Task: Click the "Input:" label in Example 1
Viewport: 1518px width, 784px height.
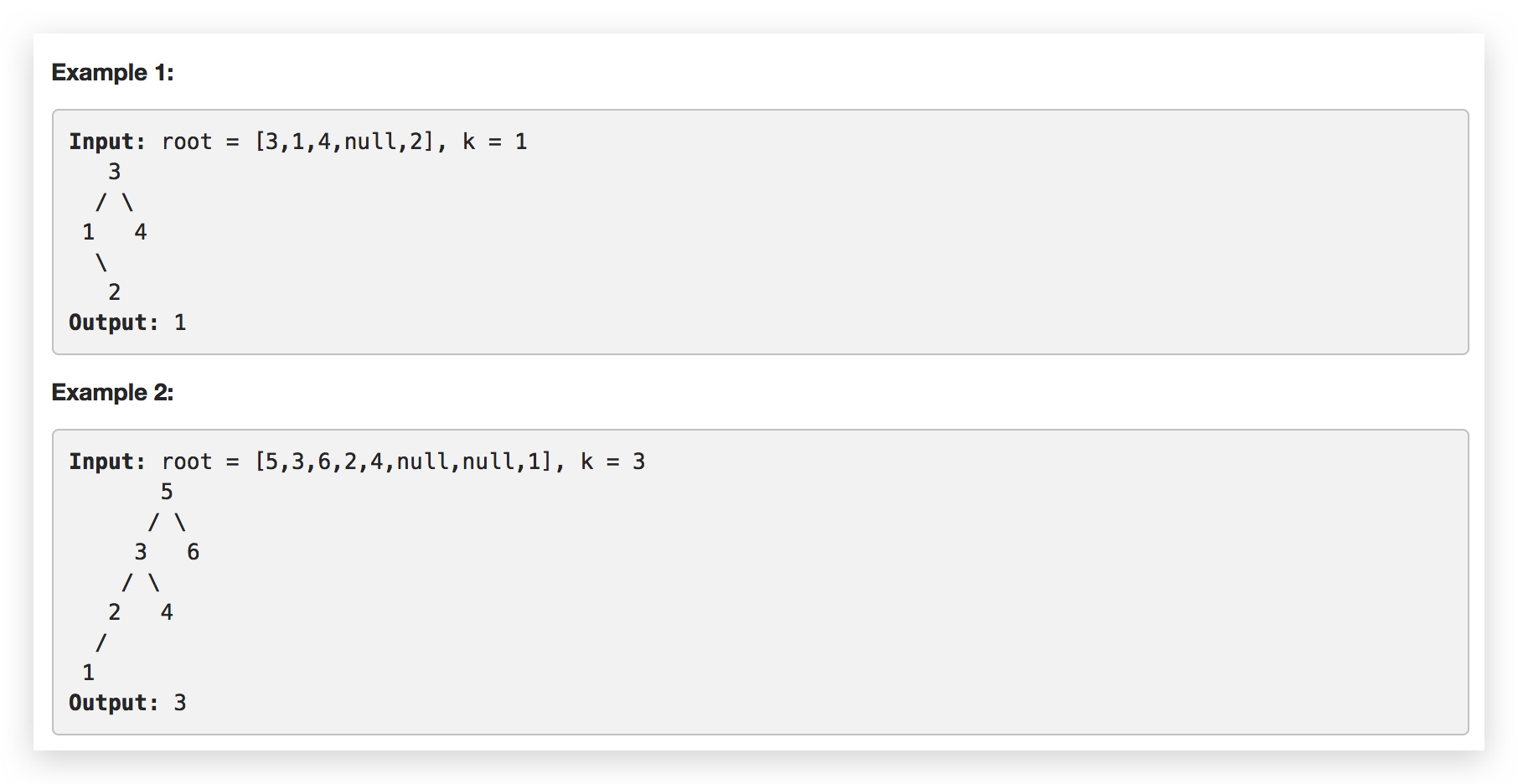Action: (107, 142)
